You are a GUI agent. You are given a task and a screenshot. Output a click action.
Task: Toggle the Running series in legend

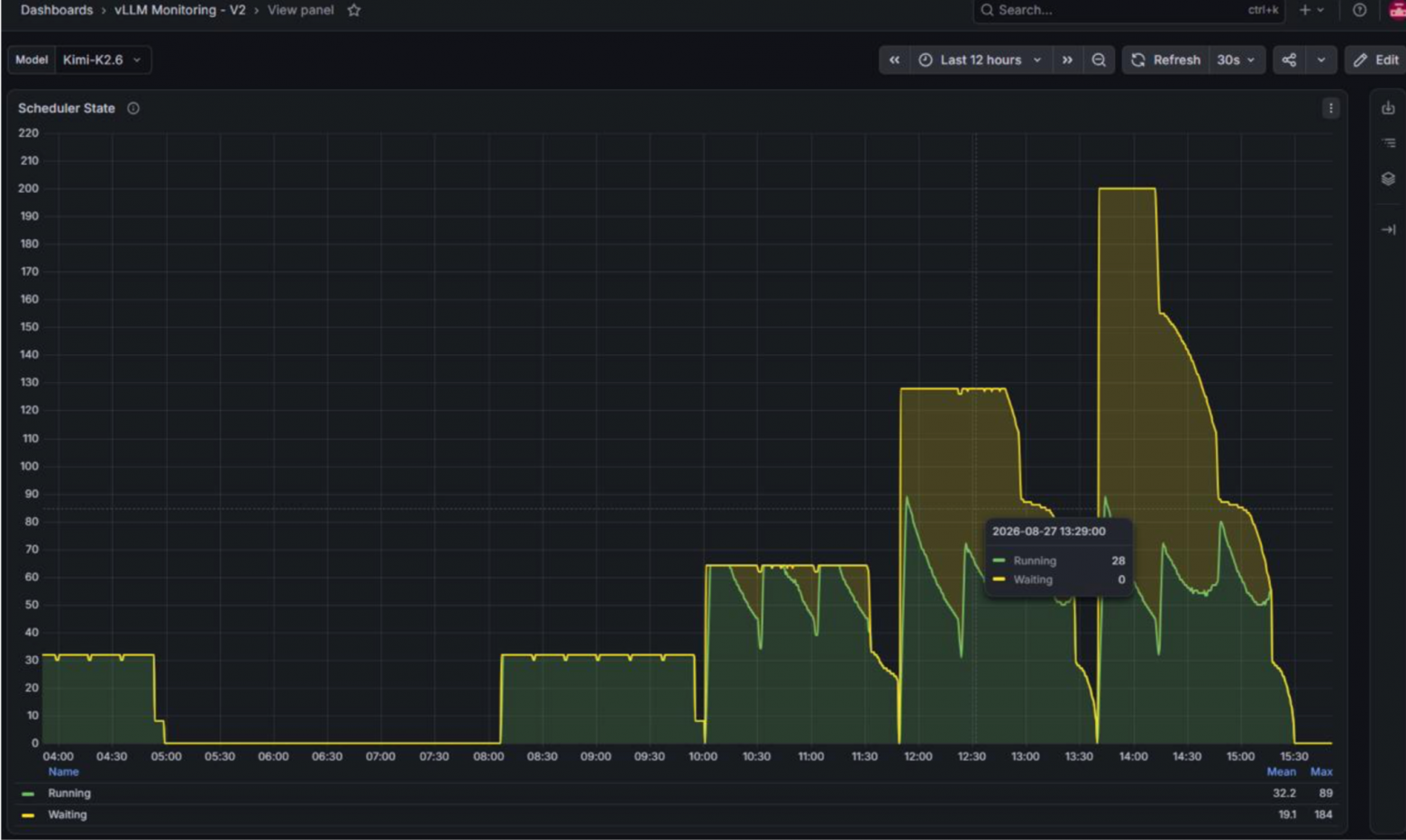pos(69,793)
